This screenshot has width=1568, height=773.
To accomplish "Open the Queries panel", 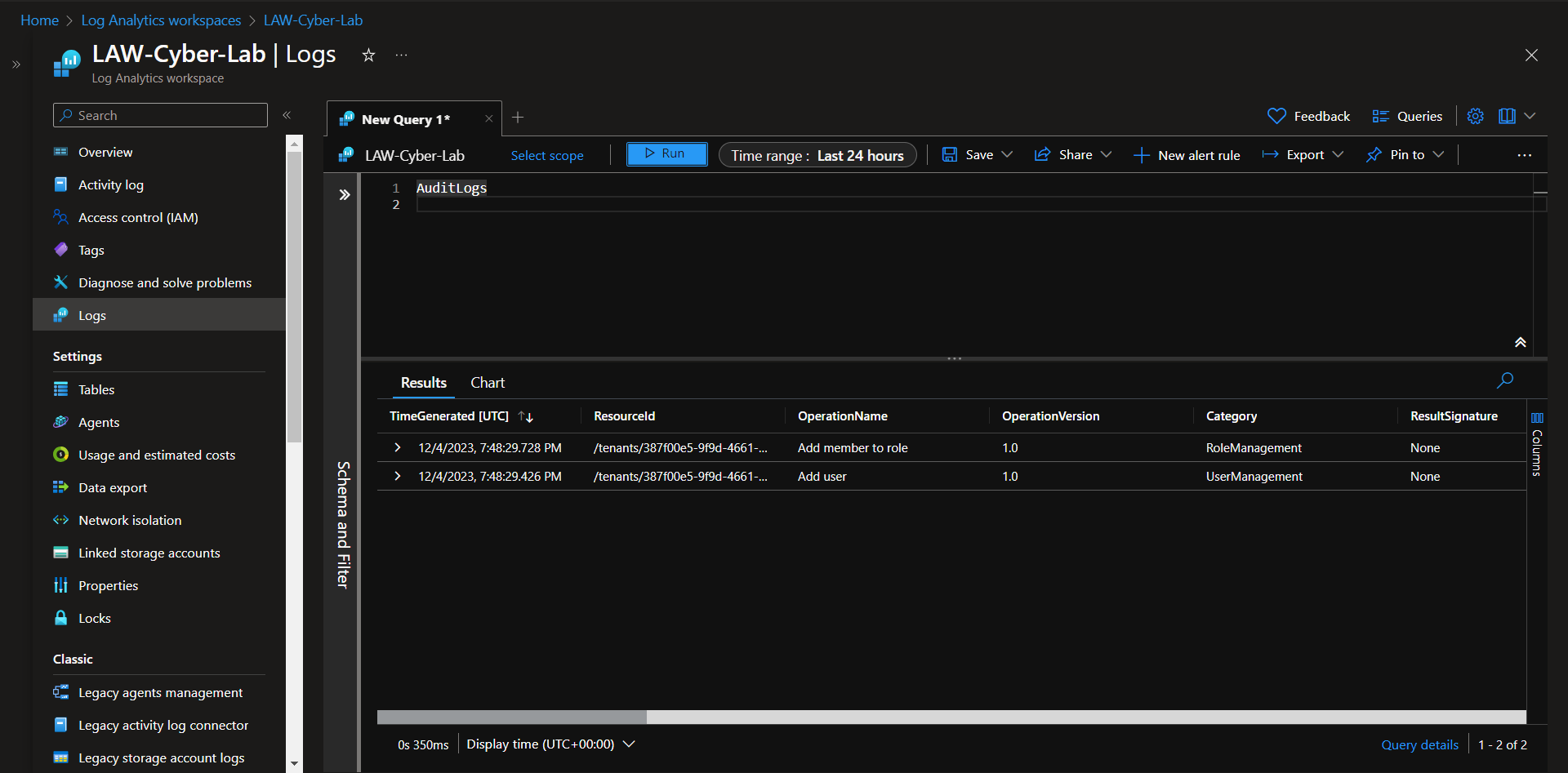I will 1407,116.
